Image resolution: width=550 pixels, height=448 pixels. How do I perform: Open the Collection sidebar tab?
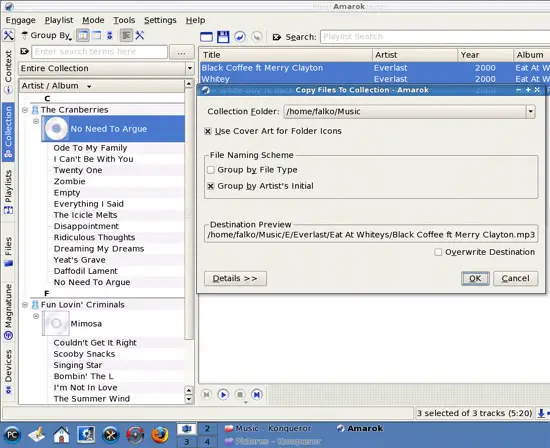click(x=8, y=132)
